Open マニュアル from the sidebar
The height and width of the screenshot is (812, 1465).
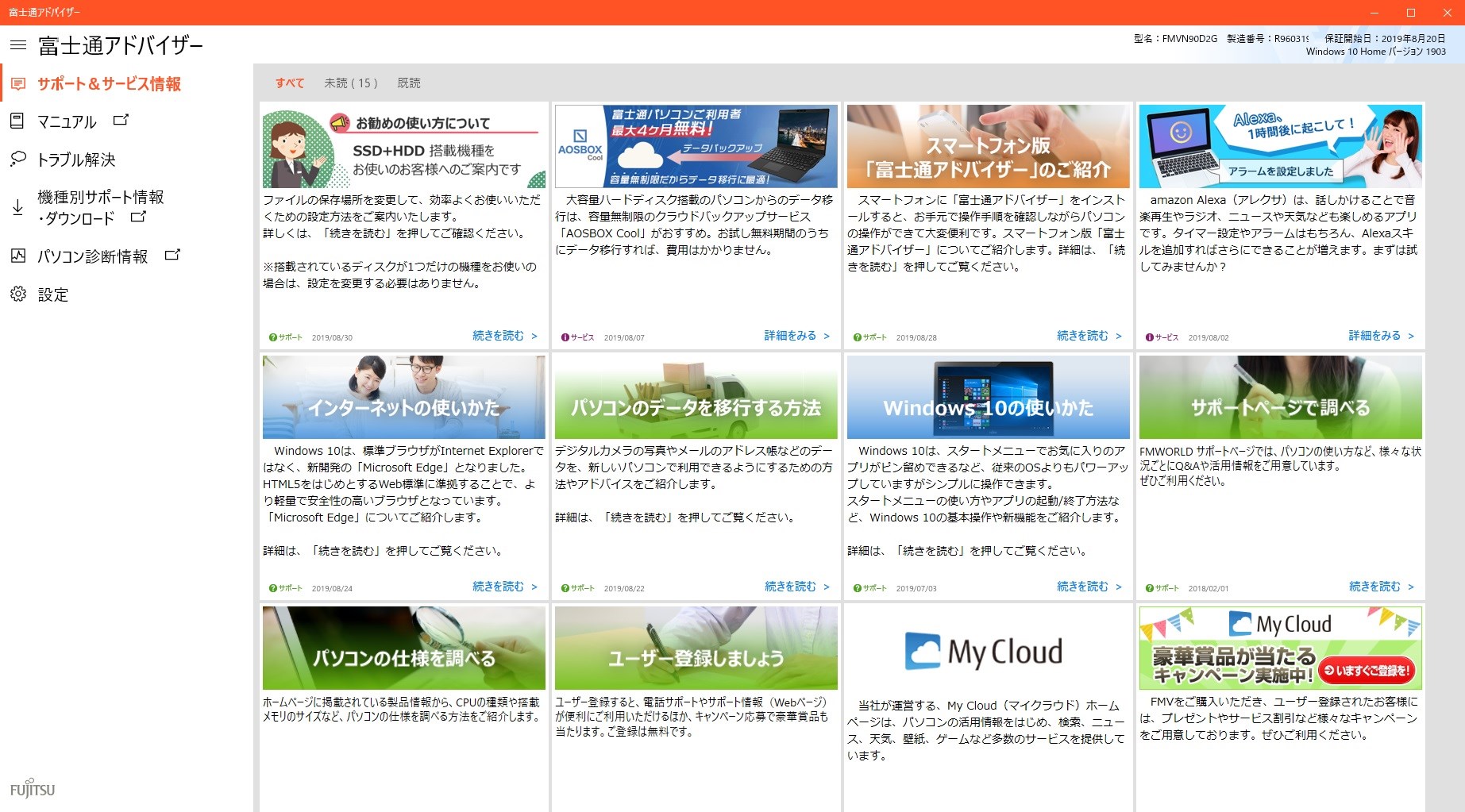67,121
